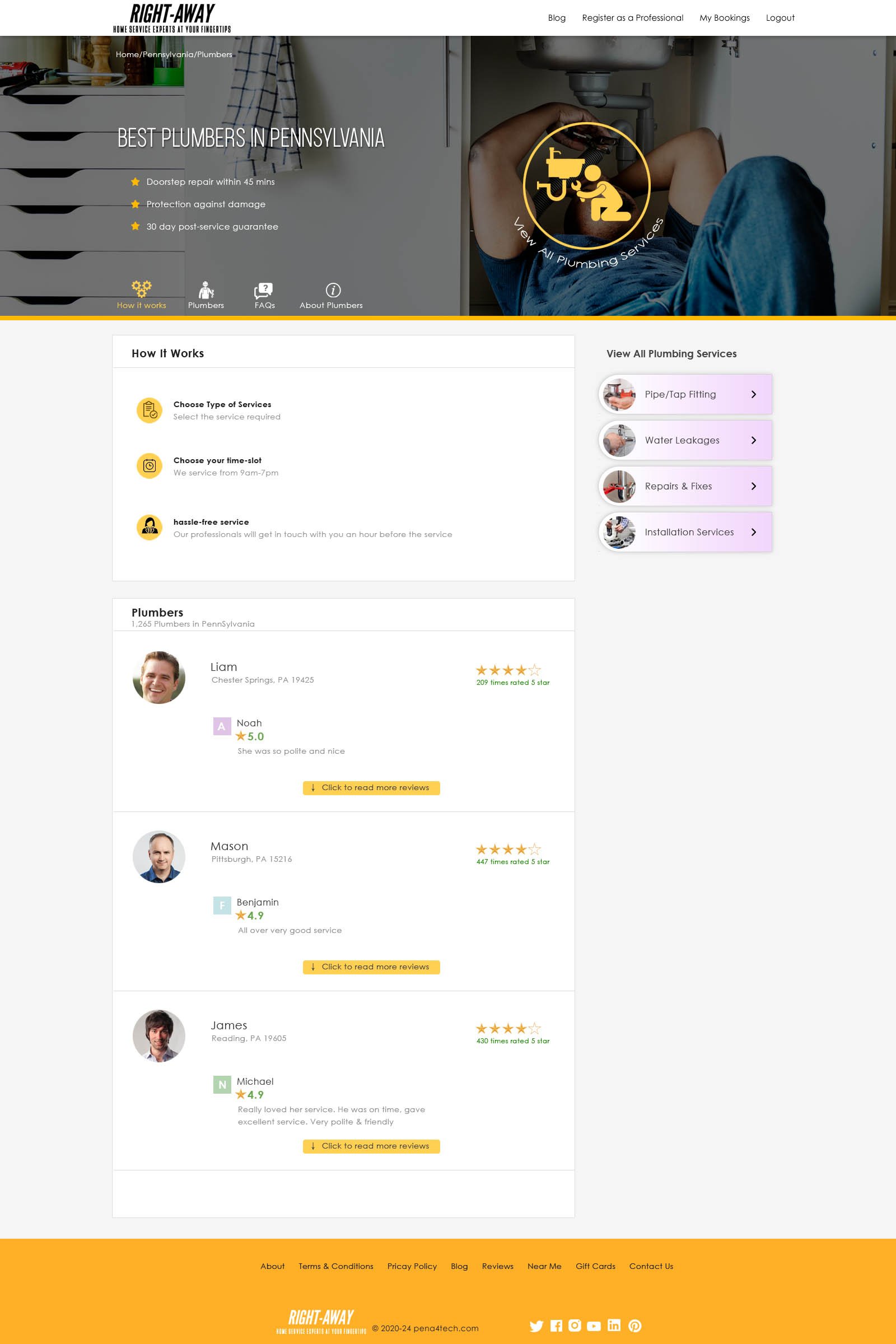This screenshot has height=1344, width=896.
Task: Open the Facebook icon in footer
Action: coord(556,1326)
